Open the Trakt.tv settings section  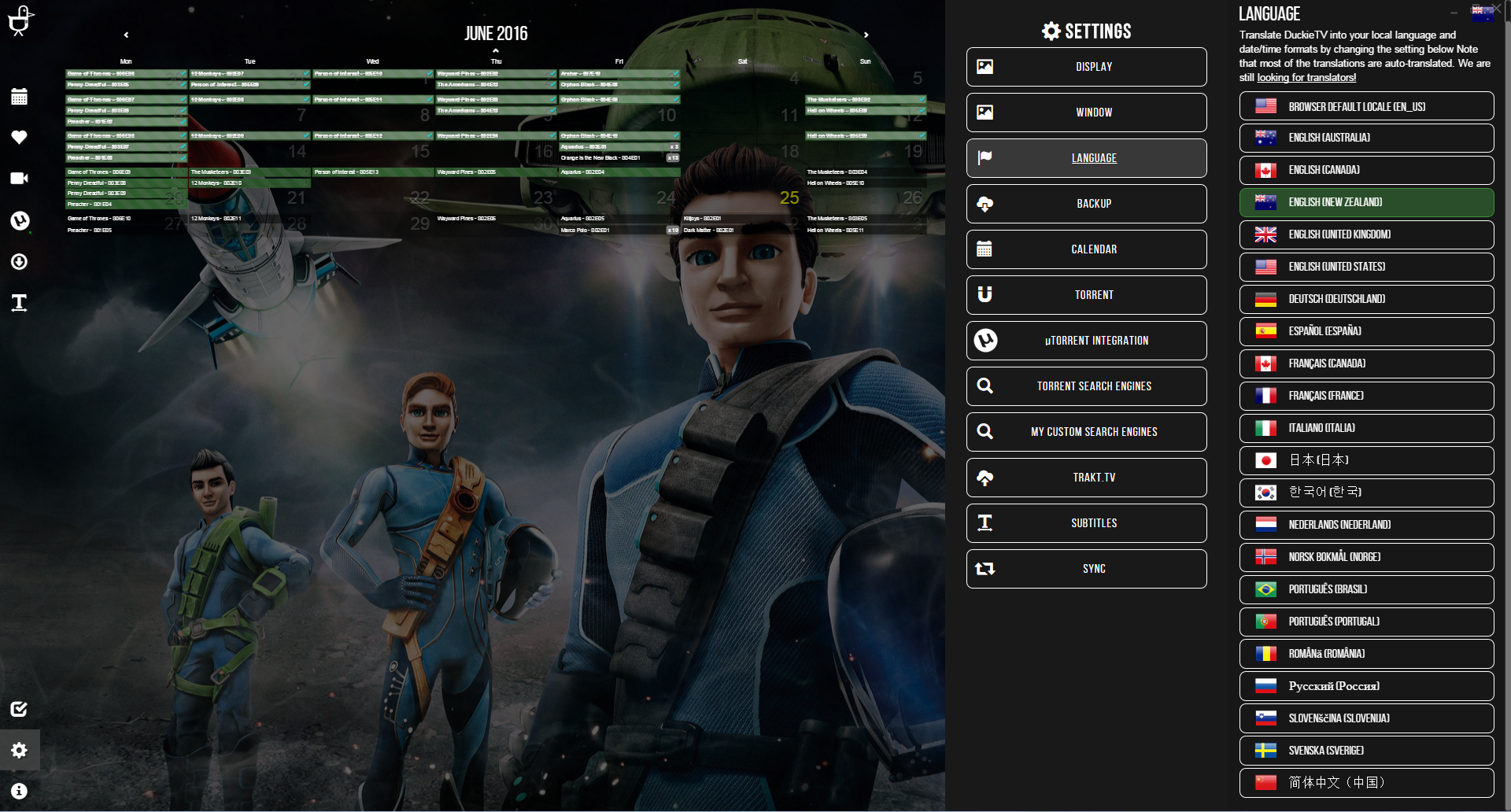[1086, 478]
